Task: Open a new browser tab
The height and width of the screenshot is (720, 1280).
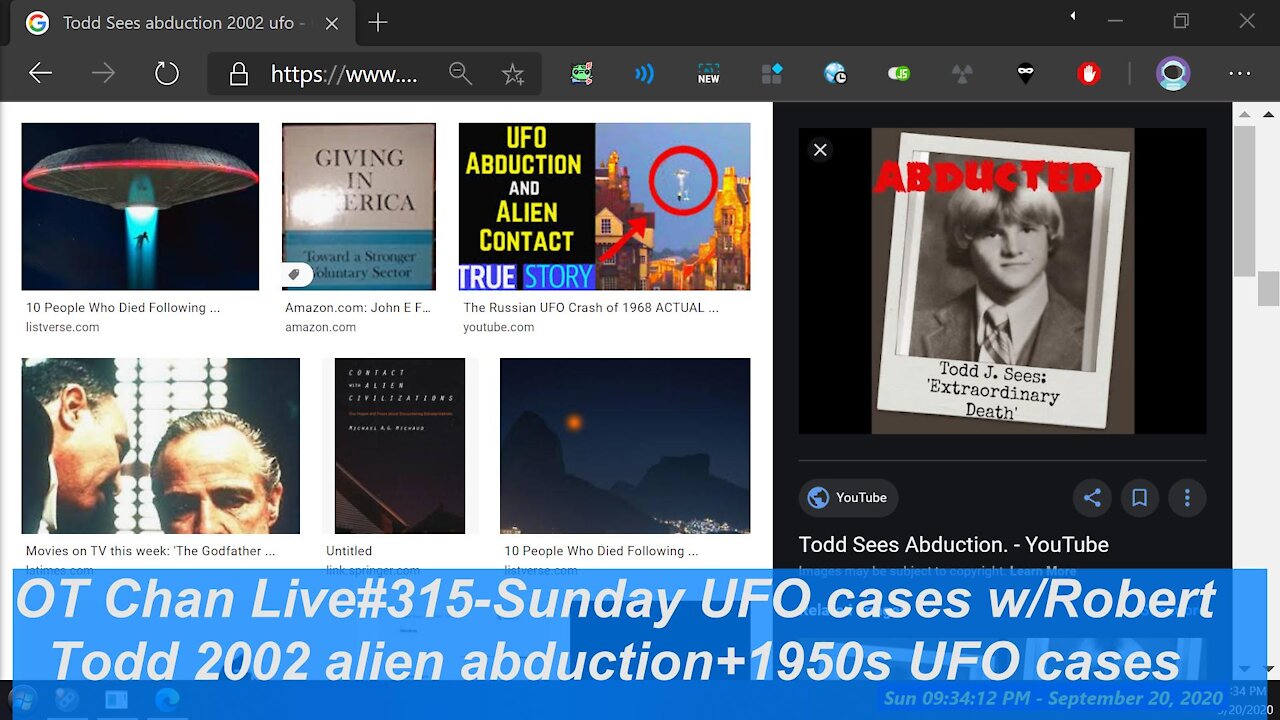Action: click(378, 23)
